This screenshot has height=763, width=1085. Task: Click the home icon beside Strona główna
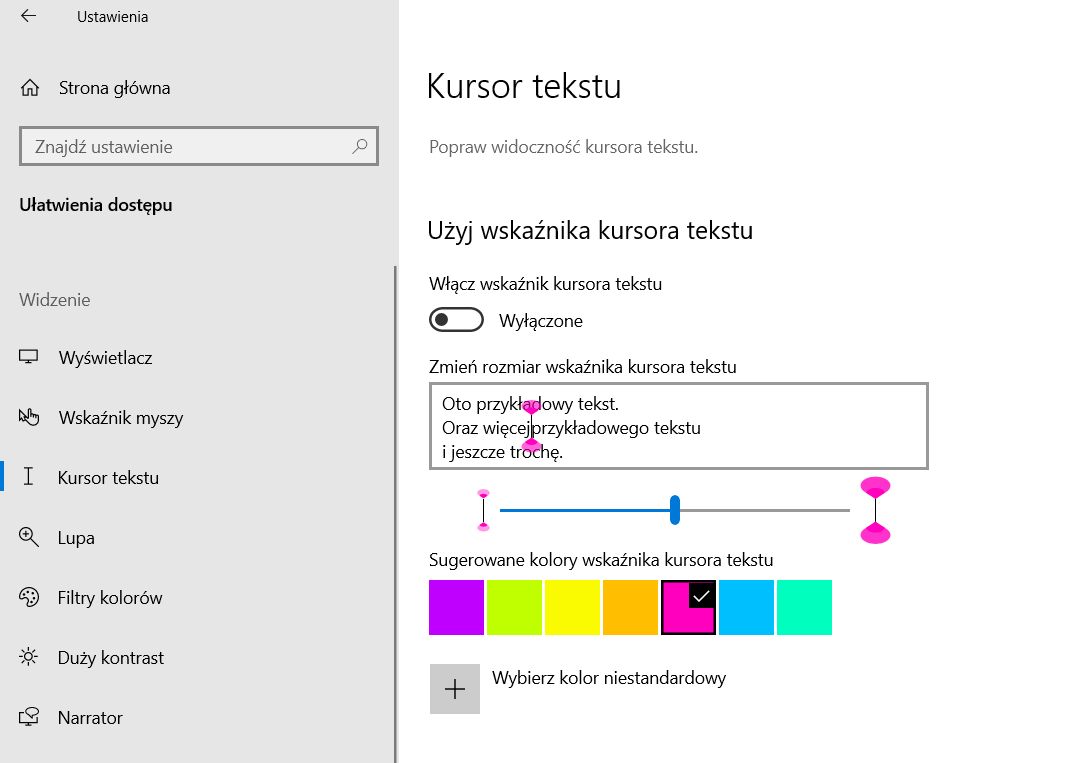(x=30, y=88)
